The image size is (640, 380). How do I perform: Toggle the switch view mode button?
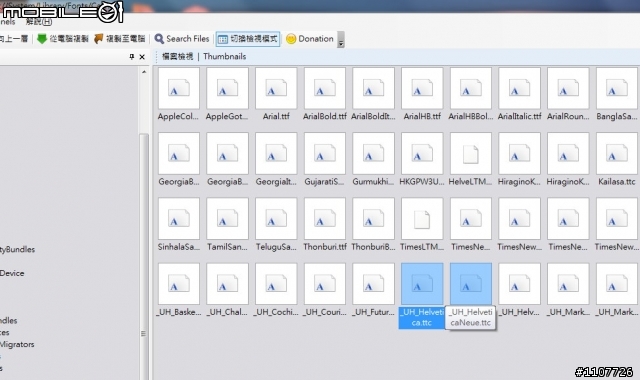248,39
